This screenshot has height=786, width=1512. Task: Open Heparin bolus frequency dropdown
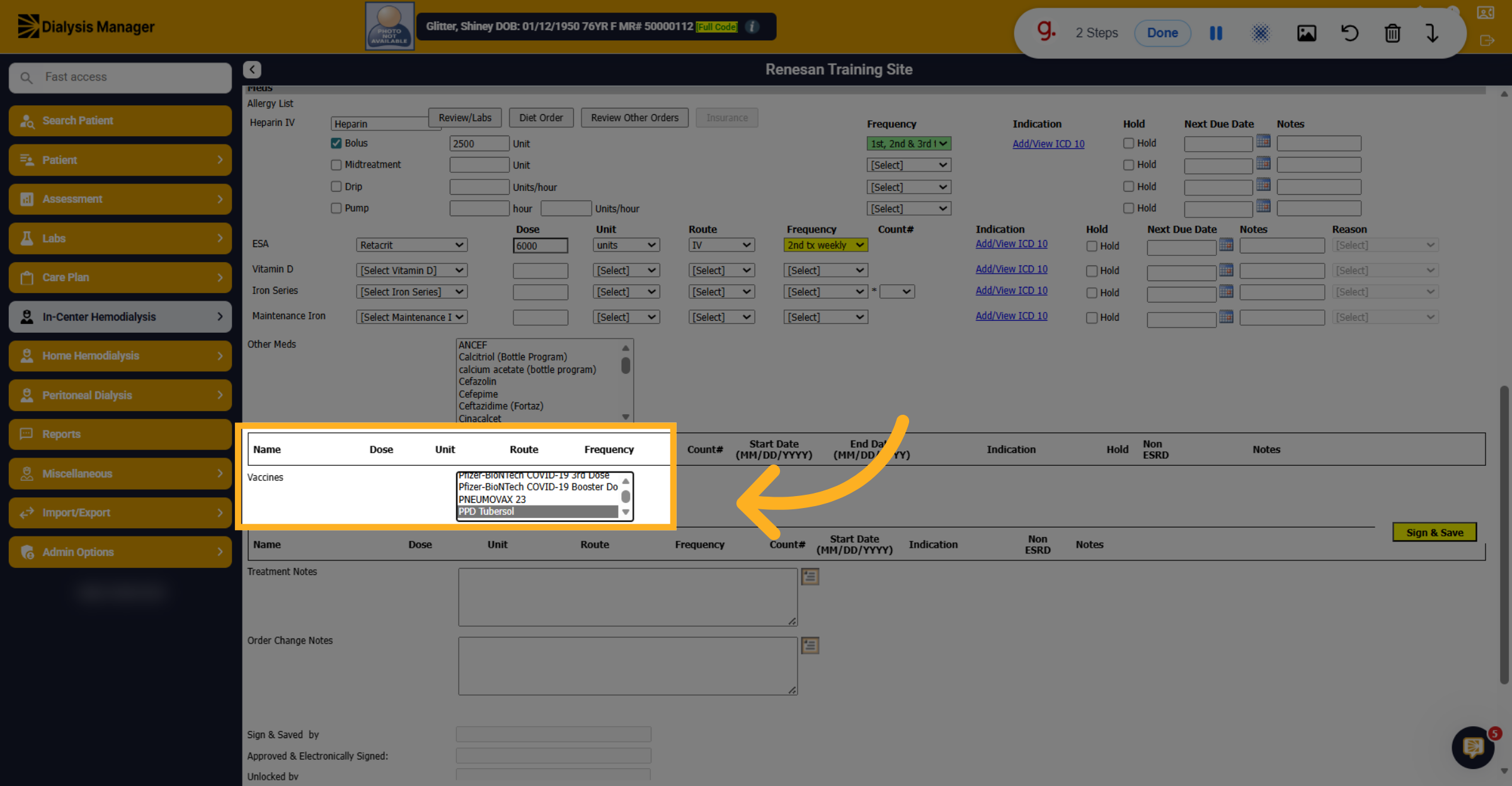pyautogui.click(x=908, y=144)
